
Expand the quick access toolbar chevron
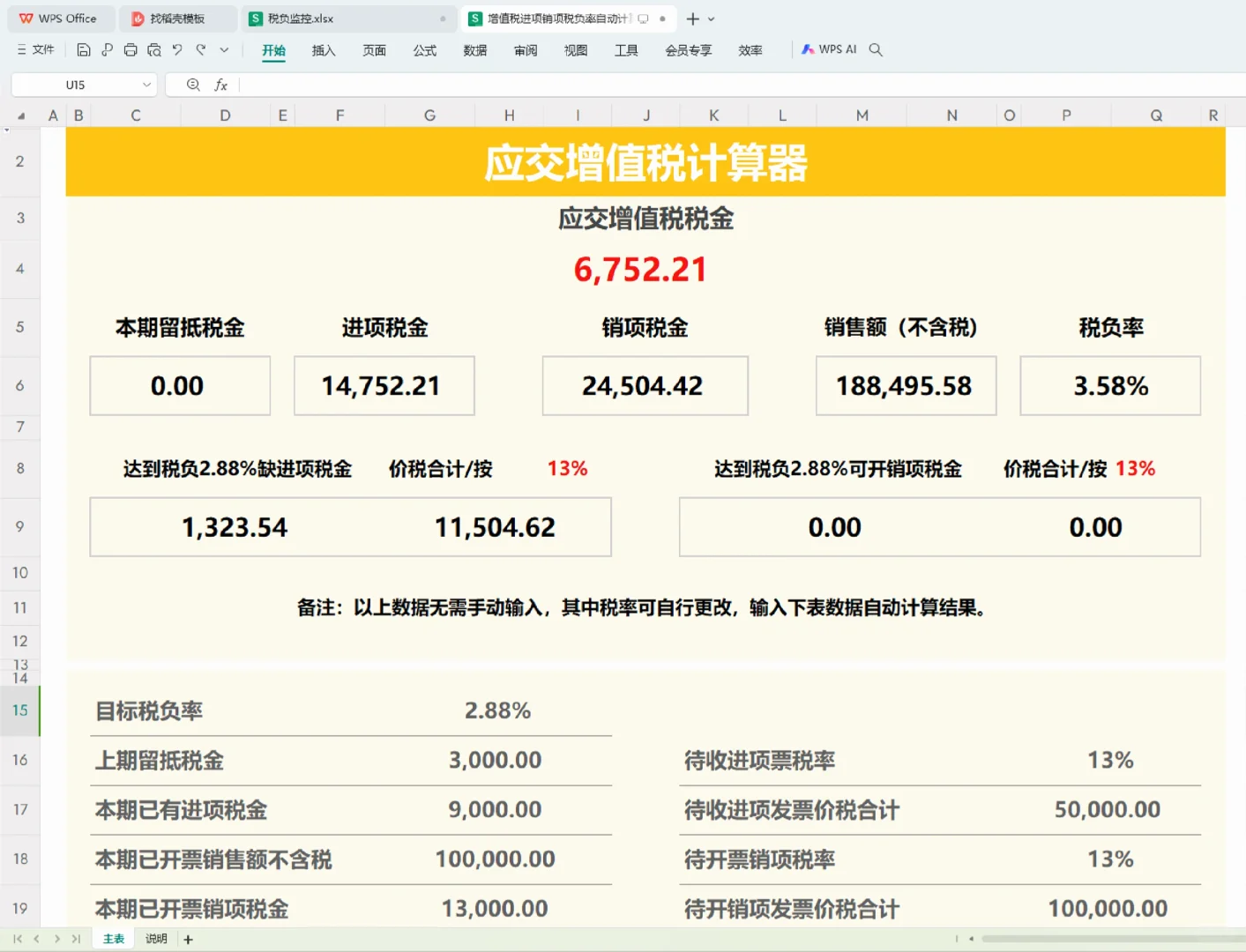tap(224, 49)
